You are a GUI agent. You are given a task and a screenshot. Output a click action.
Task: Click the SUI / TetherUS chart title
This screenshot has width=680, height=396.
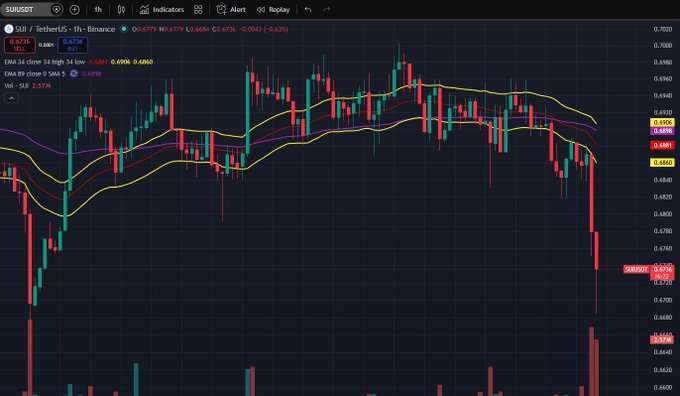65,29
